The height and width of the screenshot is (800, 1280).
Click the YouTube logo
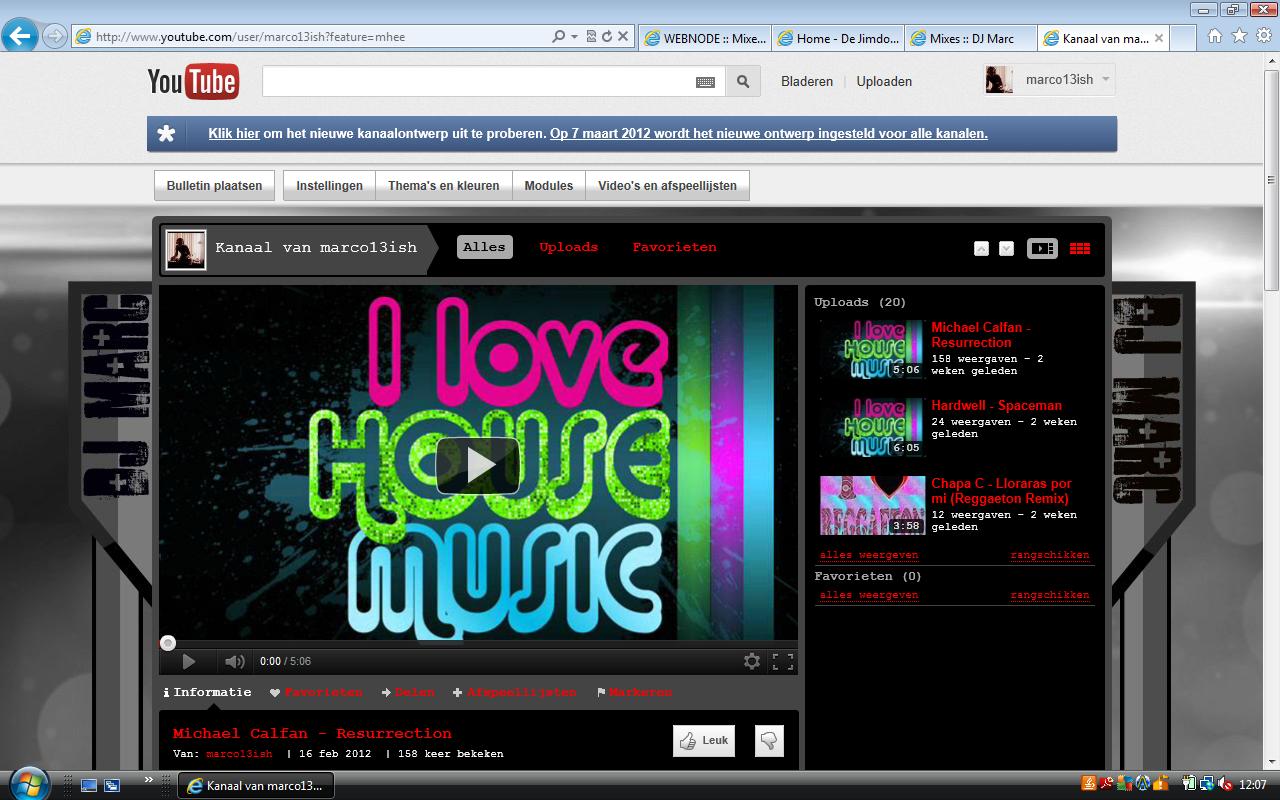(193, 81)
